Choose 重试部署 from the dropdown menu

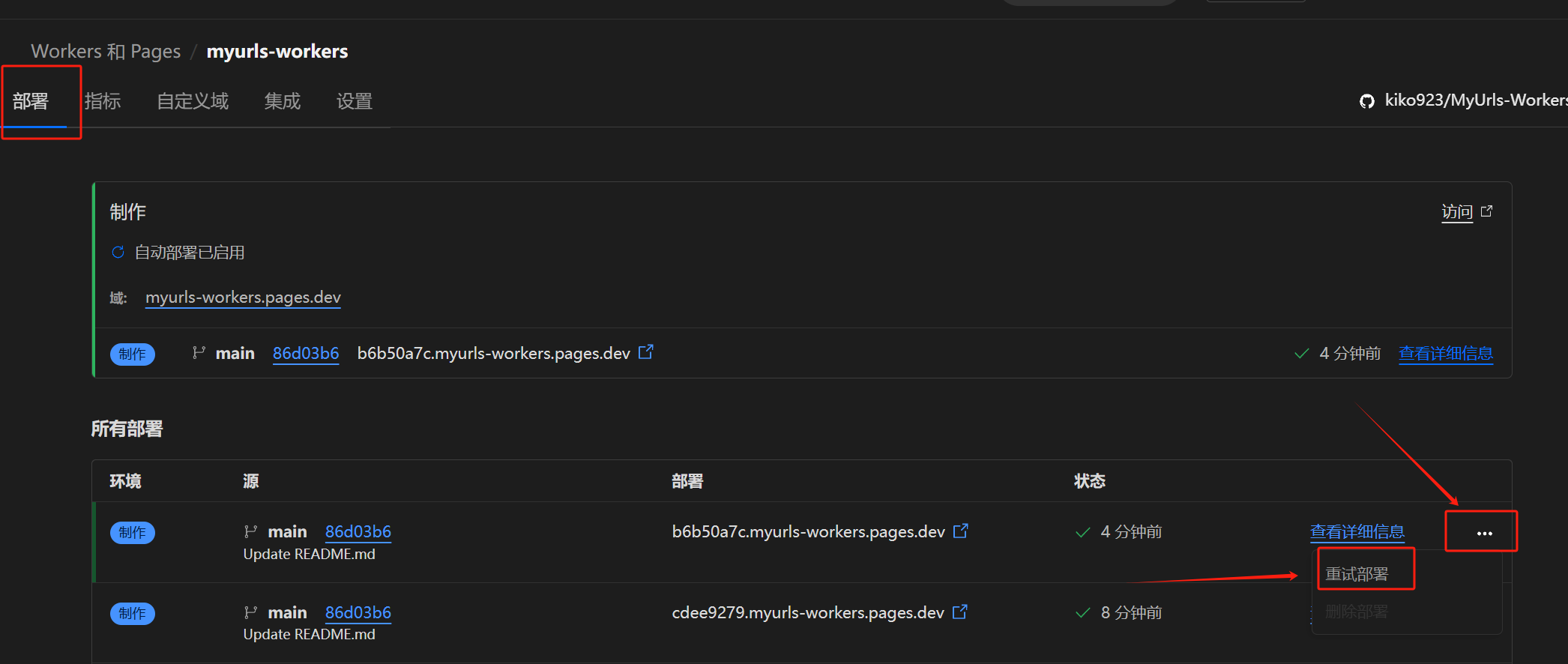(1357, 574)
